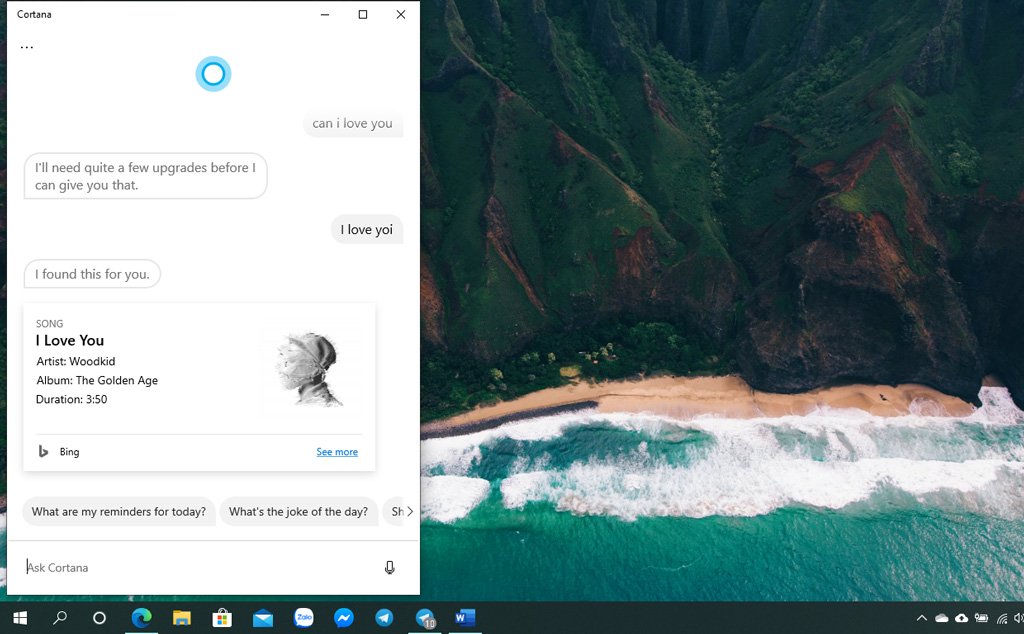Choose "What's the joke of the day?" suggestion
1024x634 pixels.
tap(298, 512)
